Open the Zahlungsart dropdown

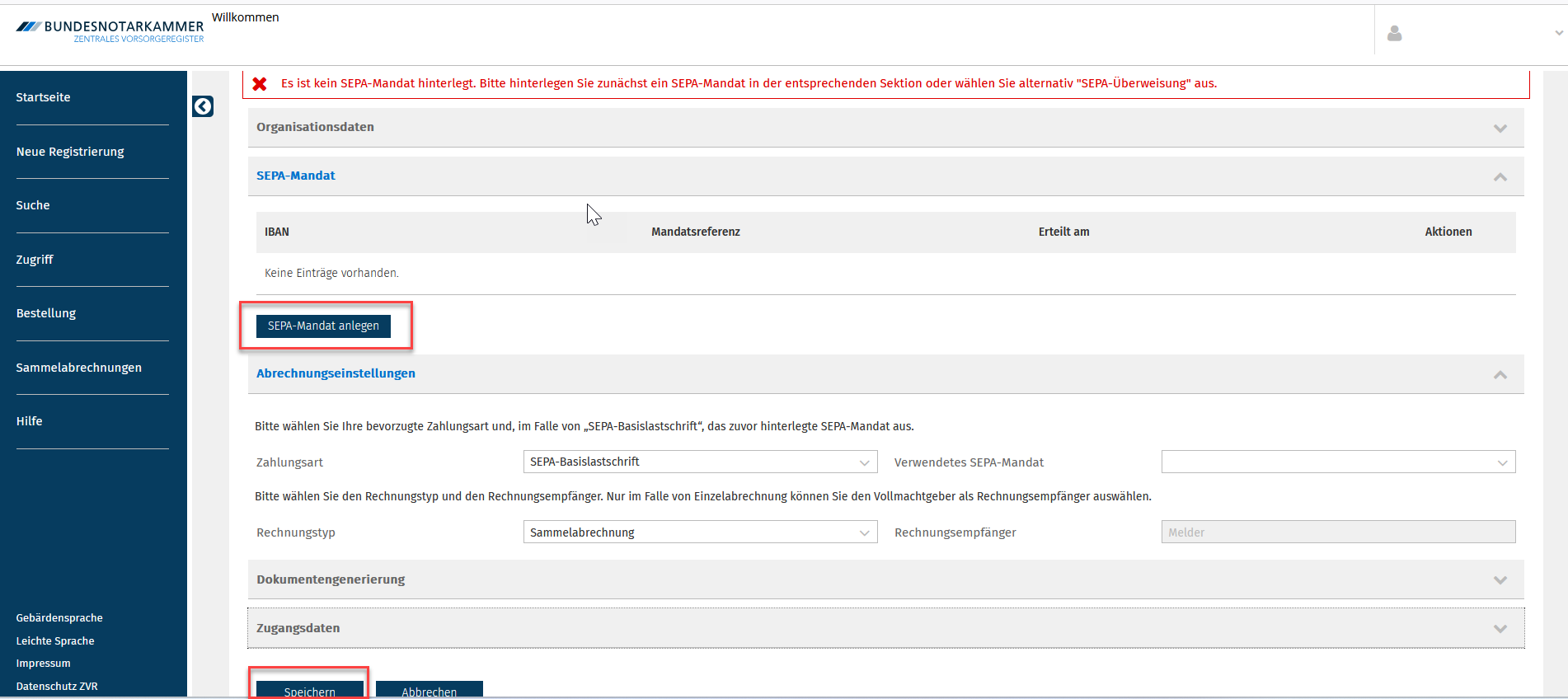point(700,462)
